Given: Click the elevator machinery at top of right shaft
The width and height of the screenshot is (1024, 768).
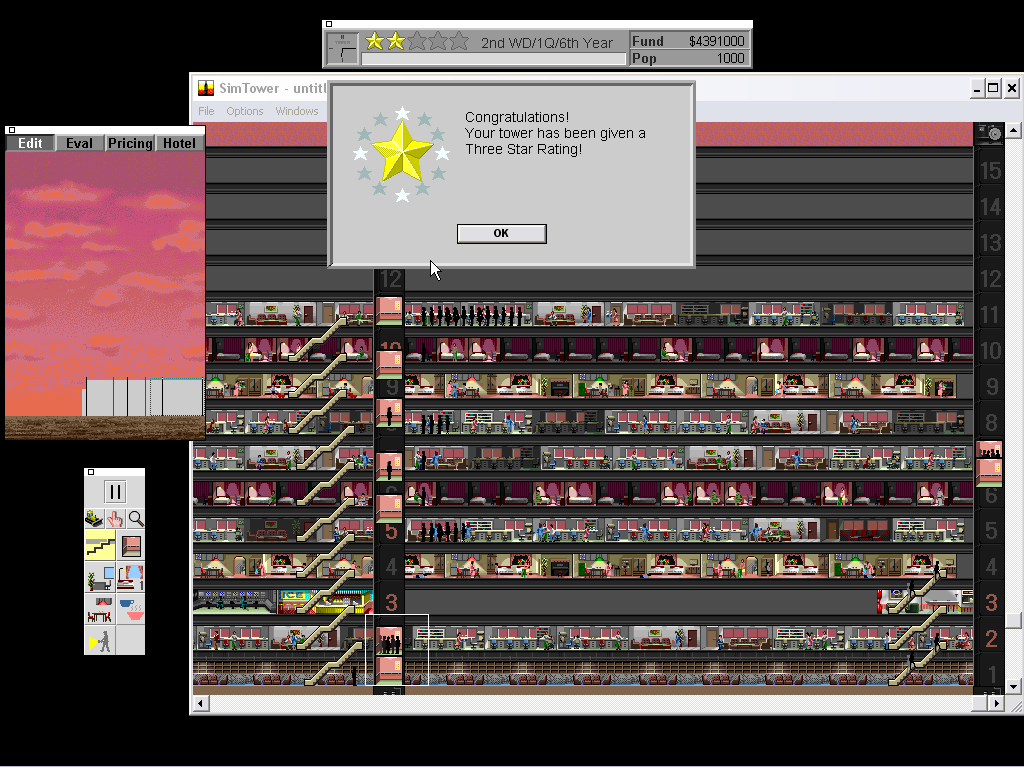Looking at the screenshot, I should coord(989,134).
